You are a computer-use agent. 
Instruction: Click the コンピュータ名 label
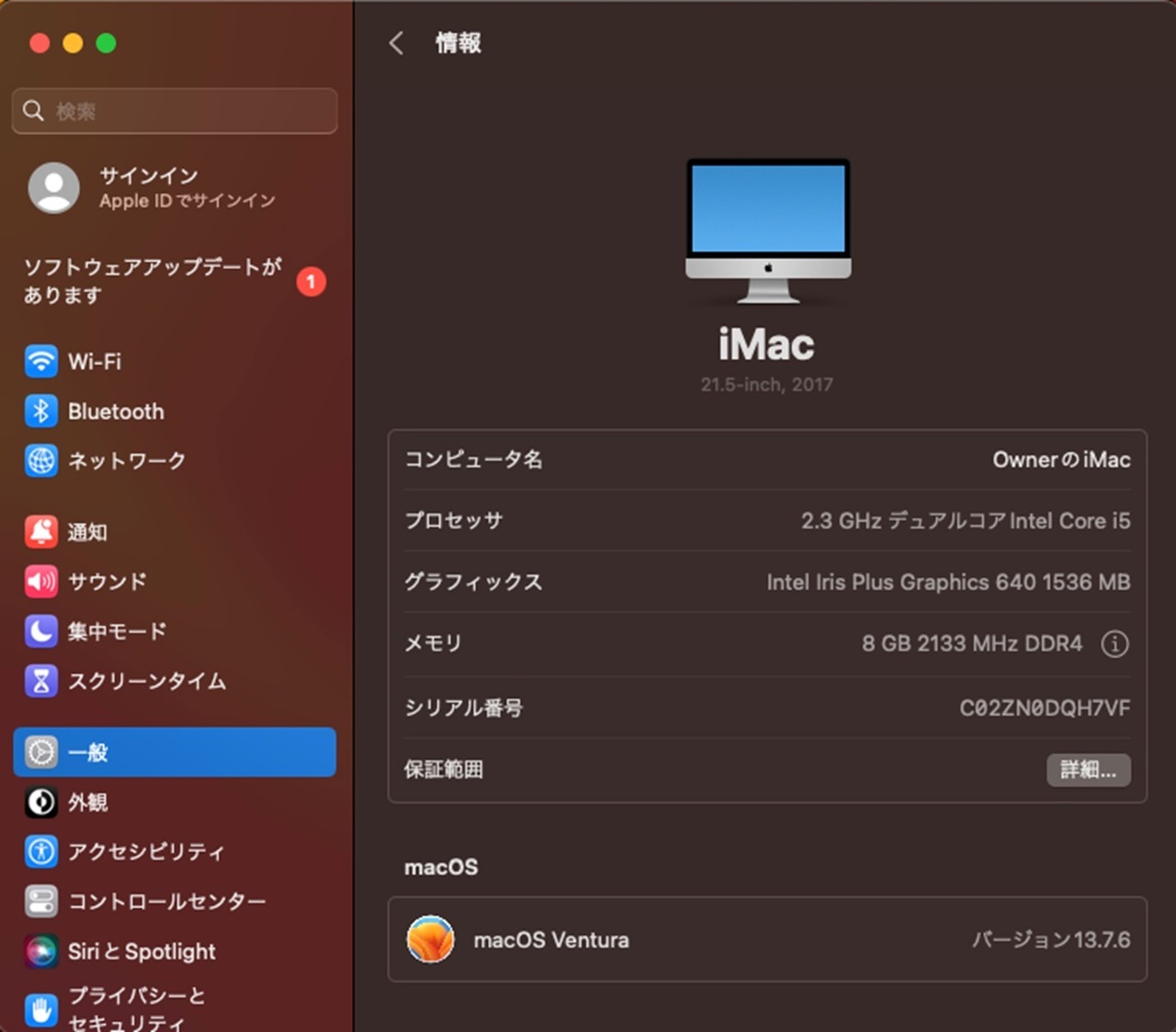tap(473, 459)
